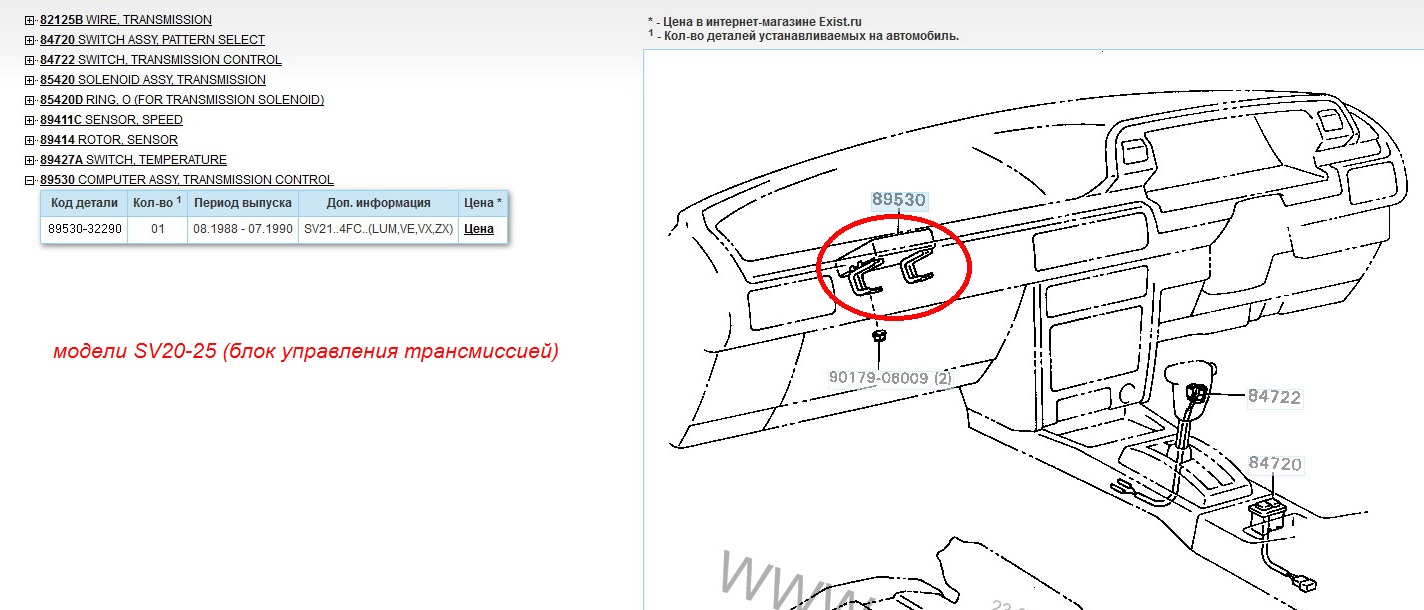
Task: Click the Цена price link in table
Action: (x=479, y=228)
